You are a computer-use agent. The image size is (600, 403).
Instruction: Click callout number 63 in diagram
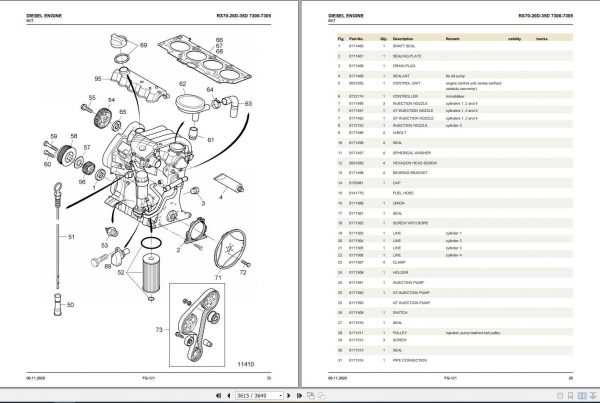pyautogui.click(x=248, y=104)
